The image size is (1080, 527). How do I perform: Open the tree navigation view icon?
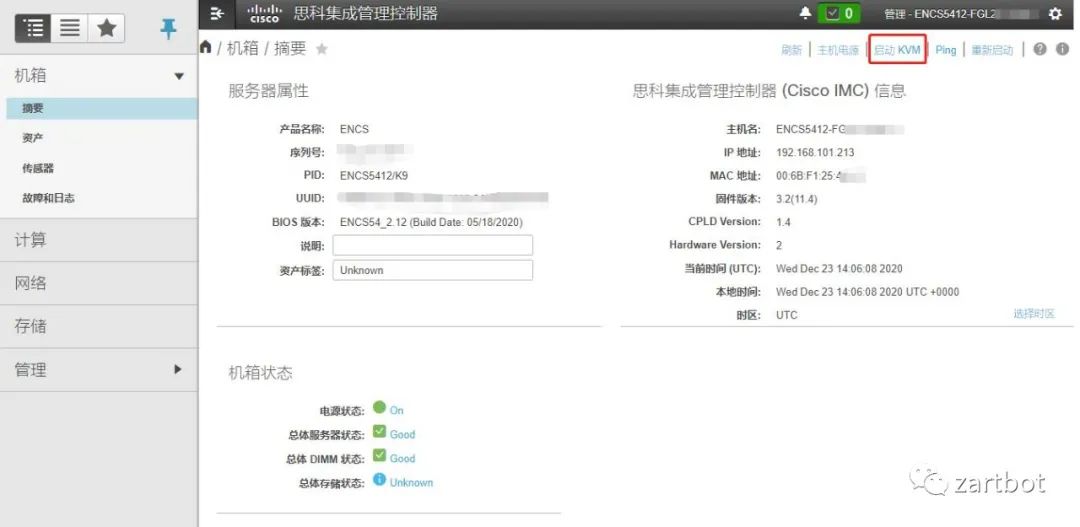click(x=33, y=28)
